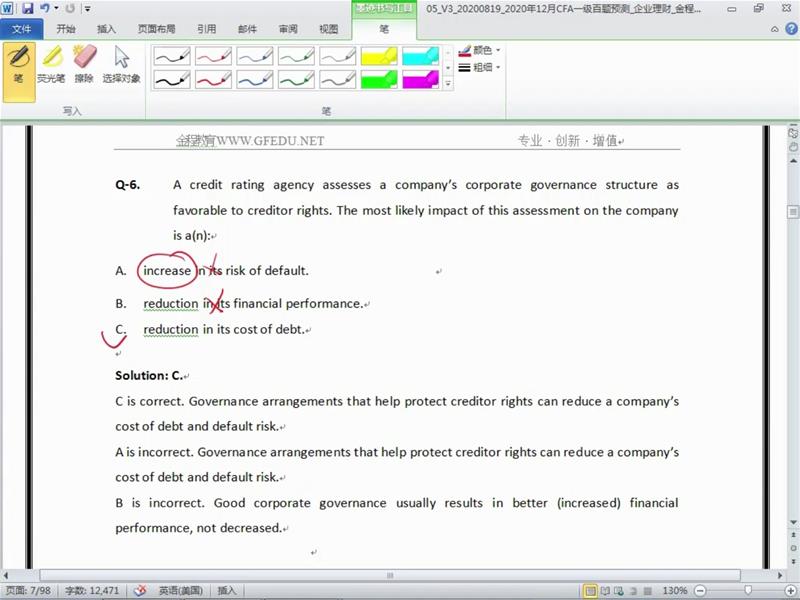Select the 荧光笔 highlighter tool
This screenshot has width=800, height=600.
pyautogui.click(x=51, y=64)
